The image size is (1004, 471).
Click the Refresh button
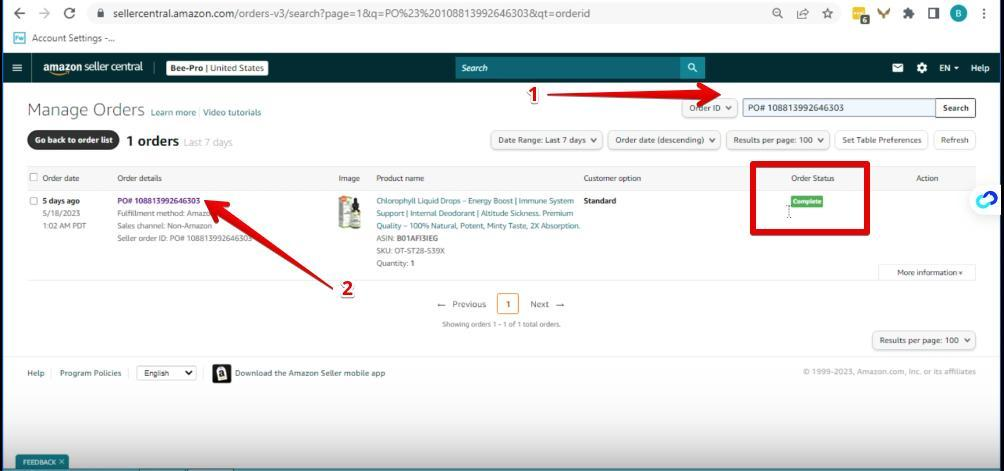point(955,140)
